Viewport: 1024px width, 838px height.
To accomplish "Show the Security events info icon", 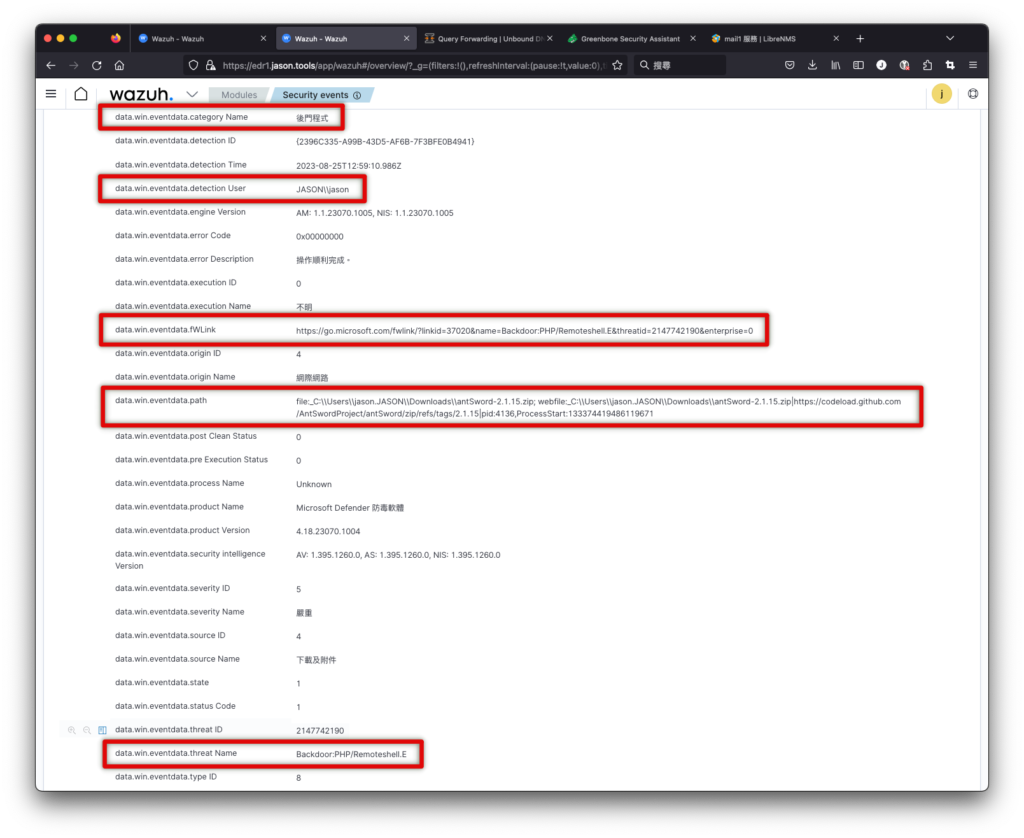I will click(x=357, y=95).
